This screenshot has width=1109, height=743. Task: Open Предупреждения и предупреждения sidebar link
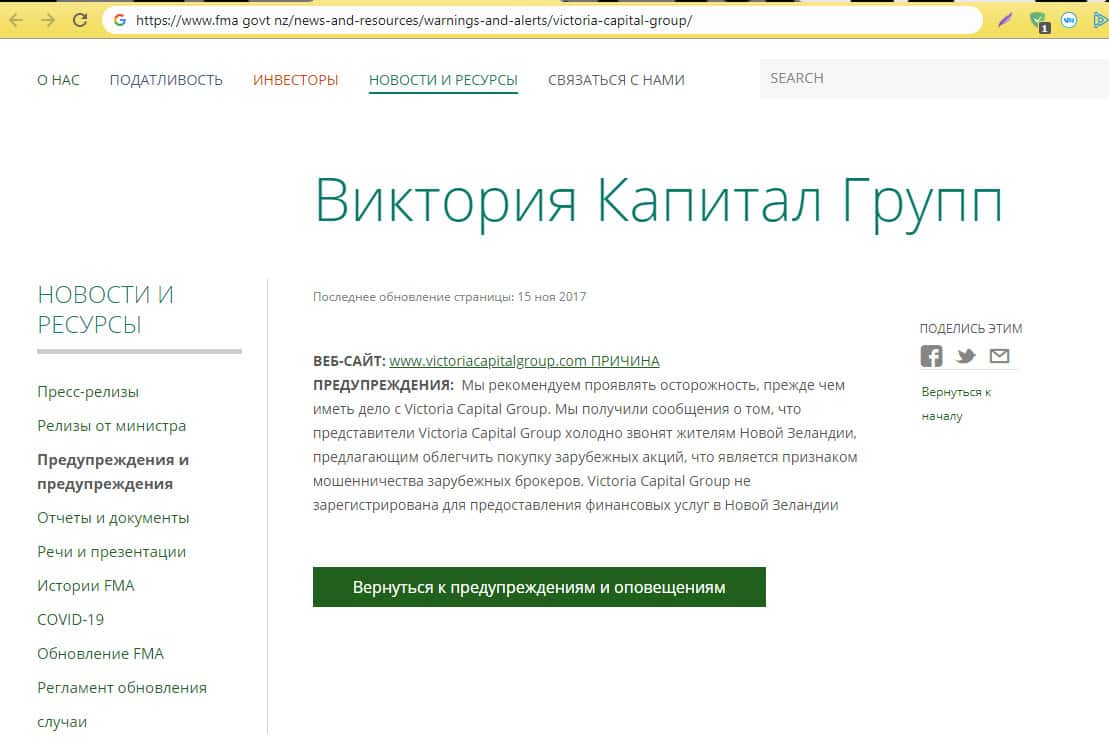[x=113, y=472]
